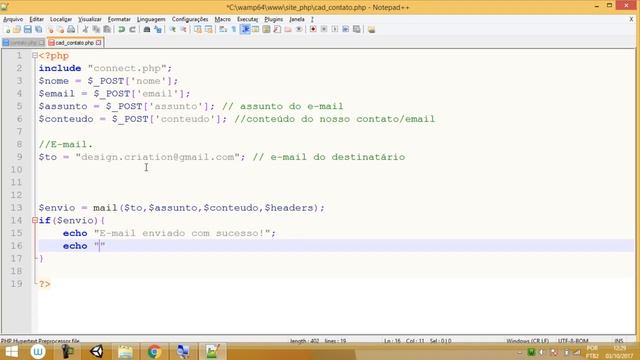Toggle the Function List panel icon

tap(277, 29)
